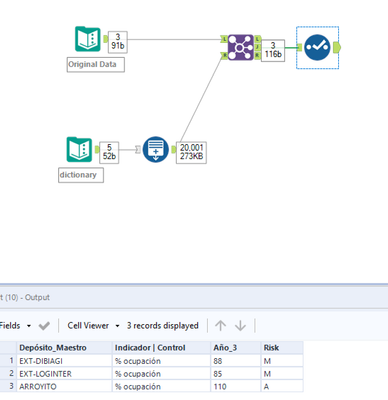Viewport: 388px width, 400px height.
Task: Click the Indicador | Control column header
Action: (x=161, y=348)
